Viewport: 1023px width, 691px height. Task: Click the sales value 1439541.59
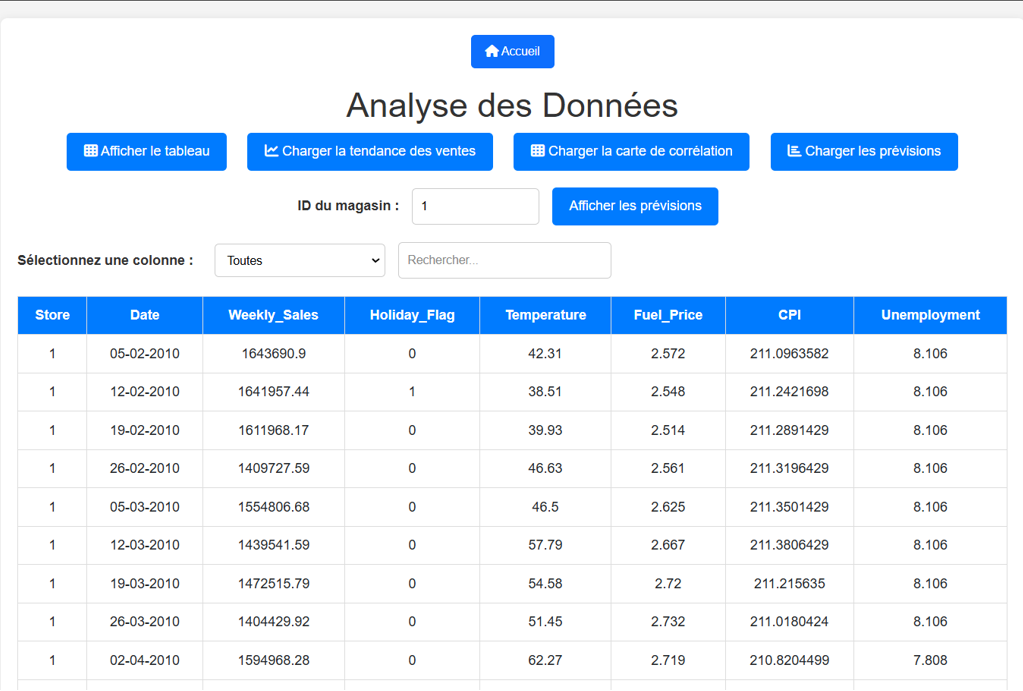[x=274, y=545]
